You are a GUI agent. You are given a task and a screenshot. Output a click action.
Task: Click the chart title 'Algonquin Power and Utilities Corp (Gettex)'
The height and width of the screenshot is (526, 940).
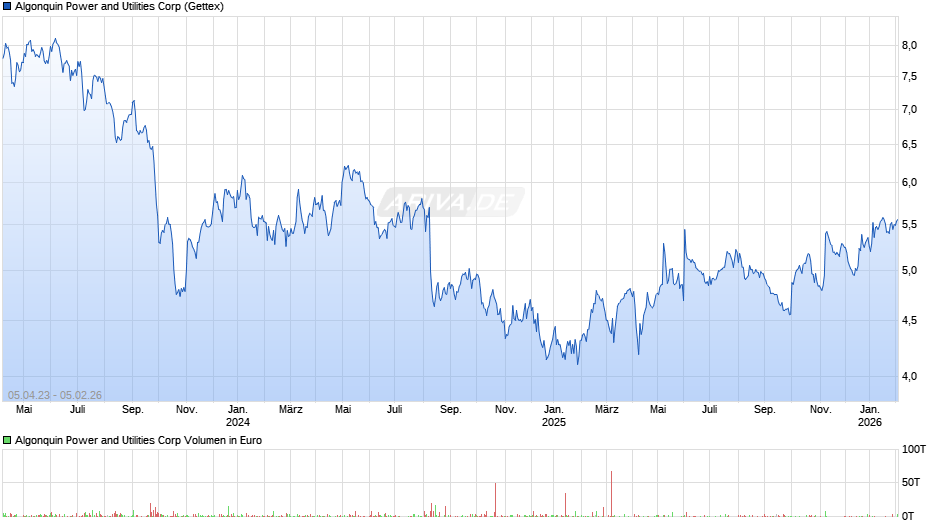(x=119, y=7)
